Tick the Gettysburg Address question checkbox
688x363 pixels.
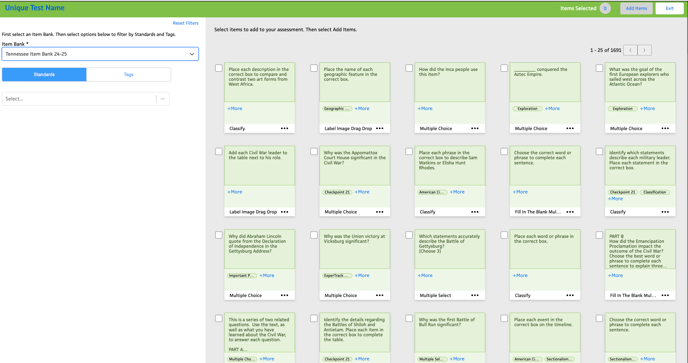coord(219,235)
